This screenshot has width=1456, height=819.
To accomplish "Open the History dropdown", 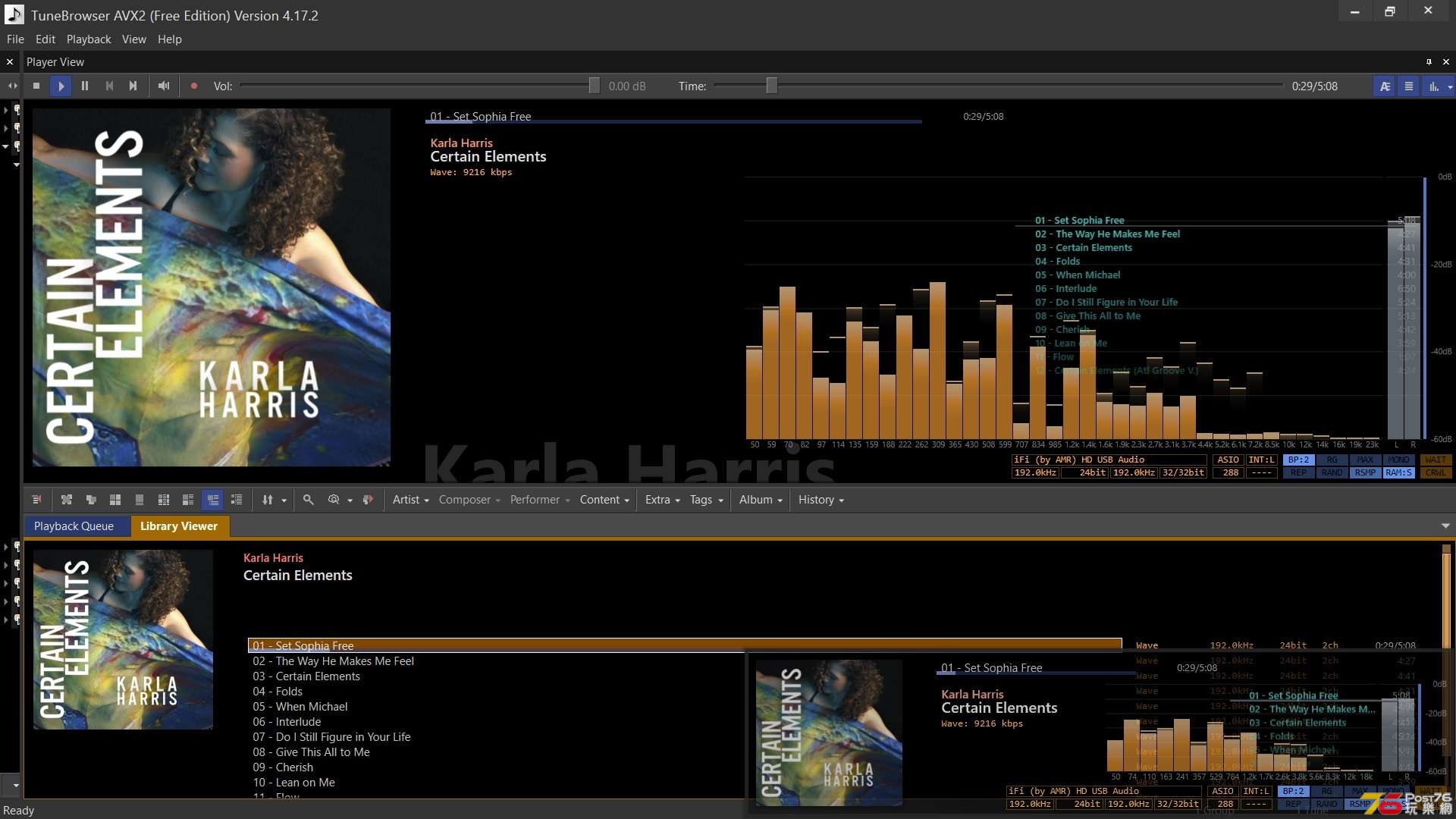I will pyautogui.click(x=821, y=500).
